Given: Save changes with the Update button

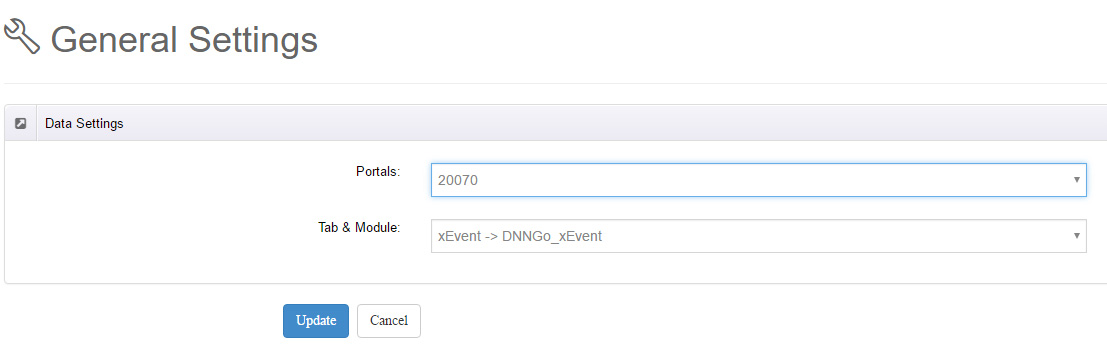Looking at the screenshot, I should click(316, 321).
